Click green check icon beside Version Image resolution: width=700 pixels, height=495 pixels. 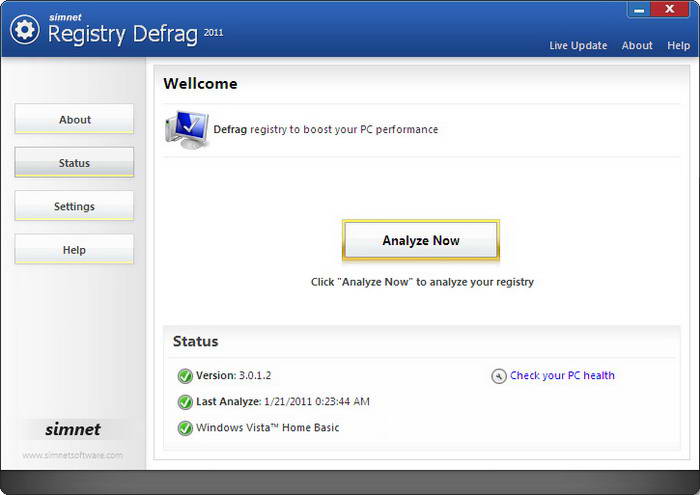click(185, 376)
